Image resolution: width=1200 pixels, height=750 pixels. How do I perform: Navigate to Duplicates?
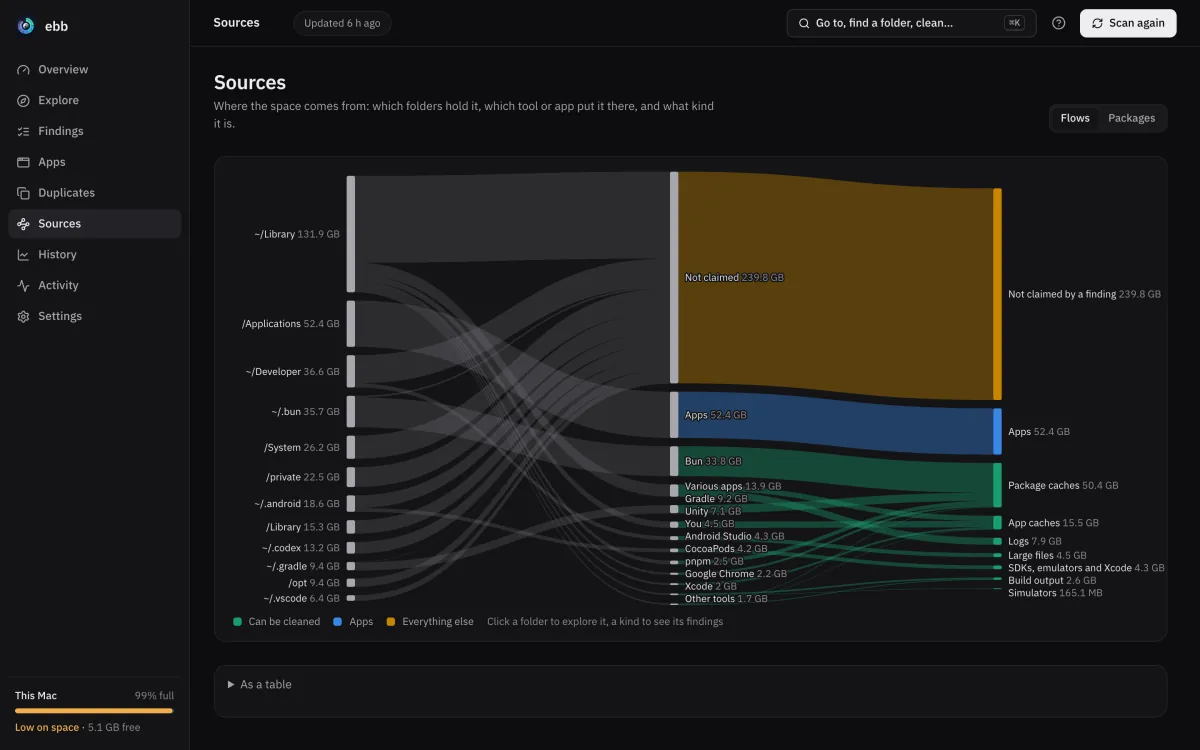click(94, 193)
